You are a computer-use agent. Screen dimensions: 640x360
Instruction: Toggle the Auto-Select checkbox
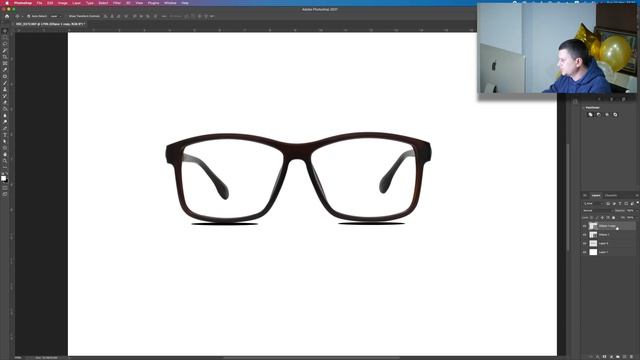[29, 16]
